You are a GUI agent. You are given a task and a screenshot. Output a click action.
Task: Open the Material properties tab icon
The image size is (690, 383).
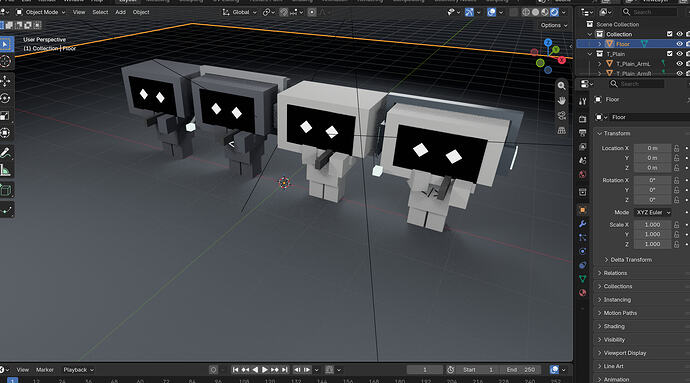583,292
